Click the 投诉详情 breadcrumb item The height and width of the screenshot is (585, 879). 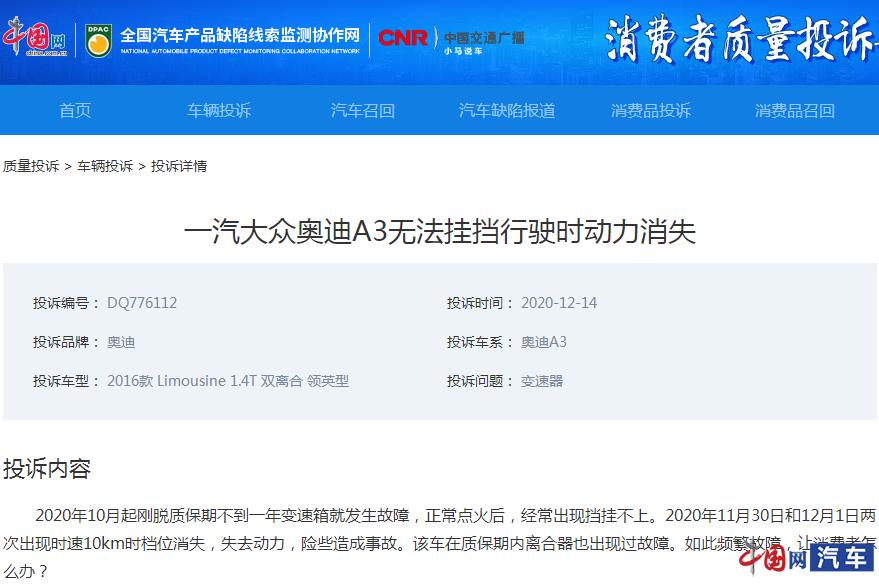click(179, 166)
